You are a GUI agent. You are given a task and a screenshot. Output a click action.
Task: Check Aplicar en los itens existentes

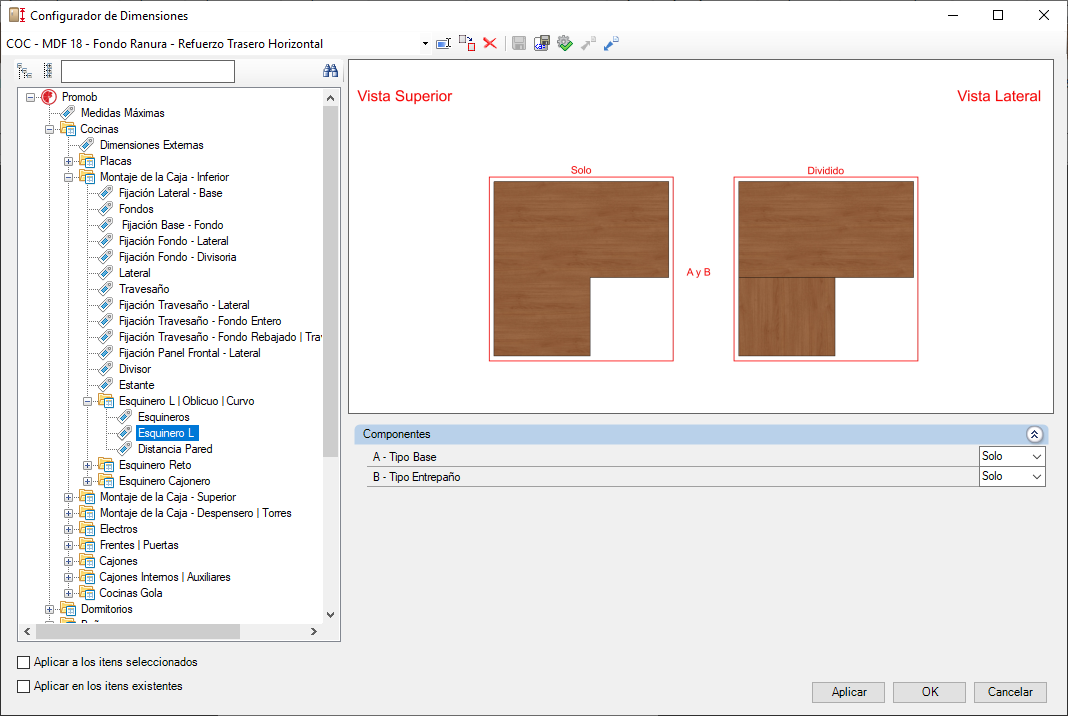click(24, 686)
